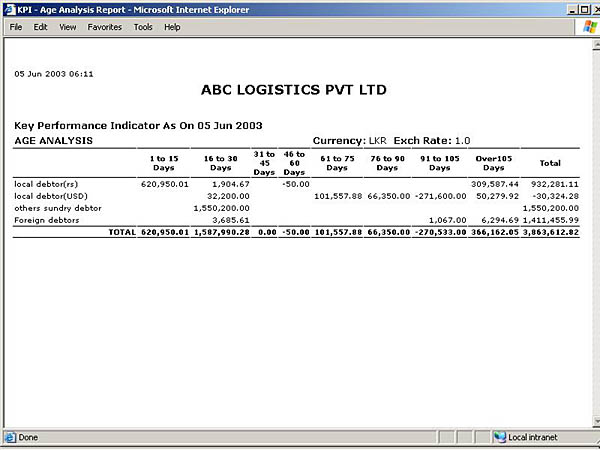Click the local debtor(USD) row label

click(51, 196)
